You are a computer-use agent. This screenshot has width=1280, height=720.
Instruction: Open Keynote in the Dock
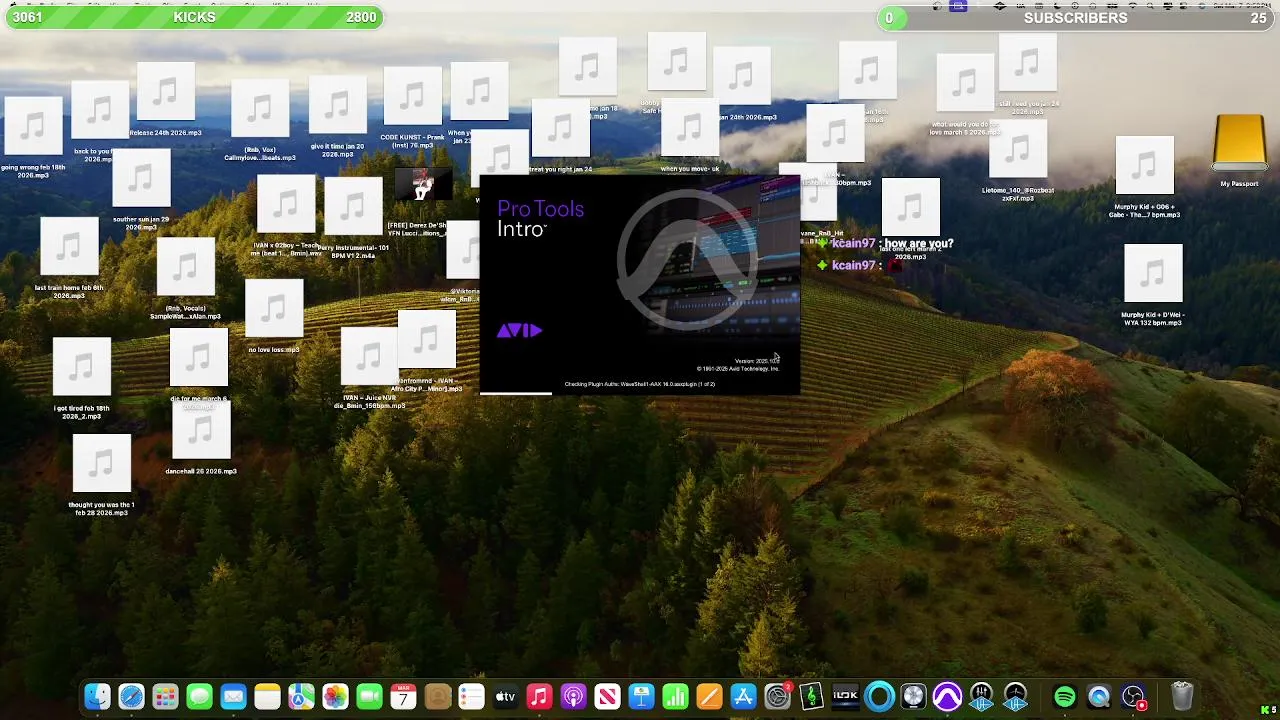point(641,696)
